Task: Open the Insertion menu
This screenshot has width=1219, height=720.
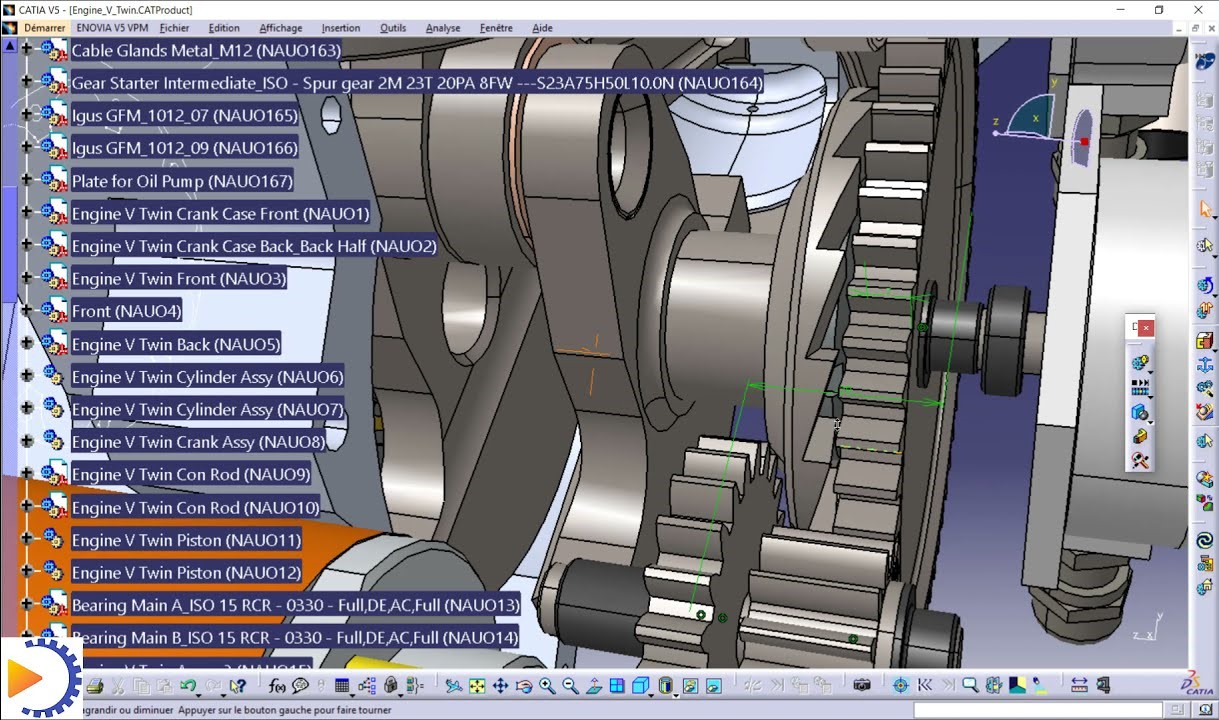Action: [x=341, y=28]
